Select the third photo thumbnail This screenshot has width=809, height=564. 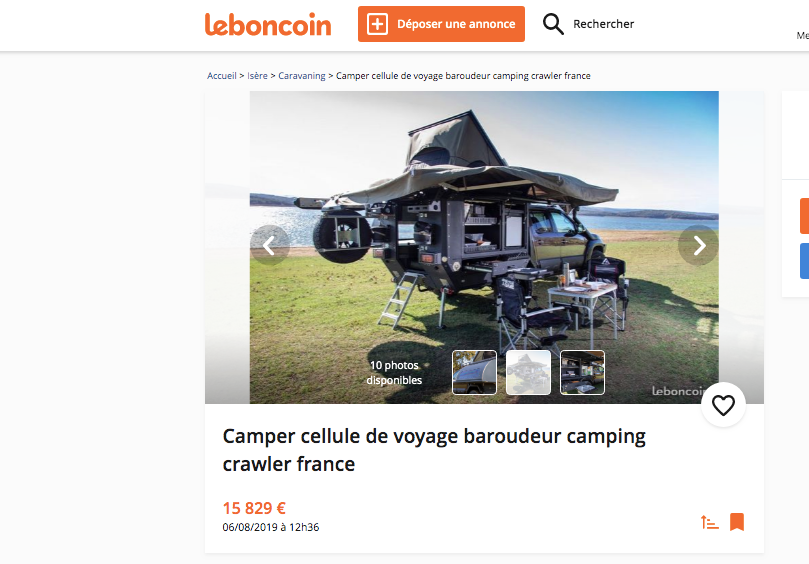583,373
